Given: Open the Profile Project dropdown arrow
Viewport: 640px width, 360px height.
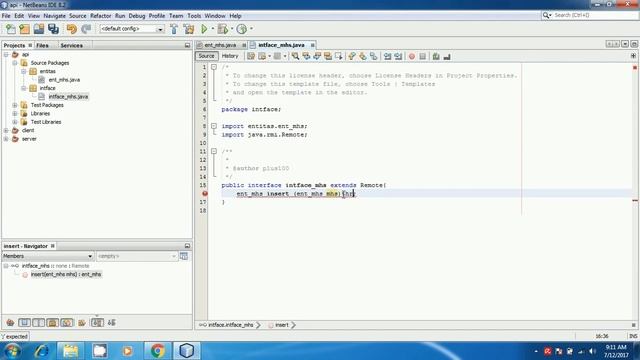Looking at the screenshot, I should (x=251, y=29).
